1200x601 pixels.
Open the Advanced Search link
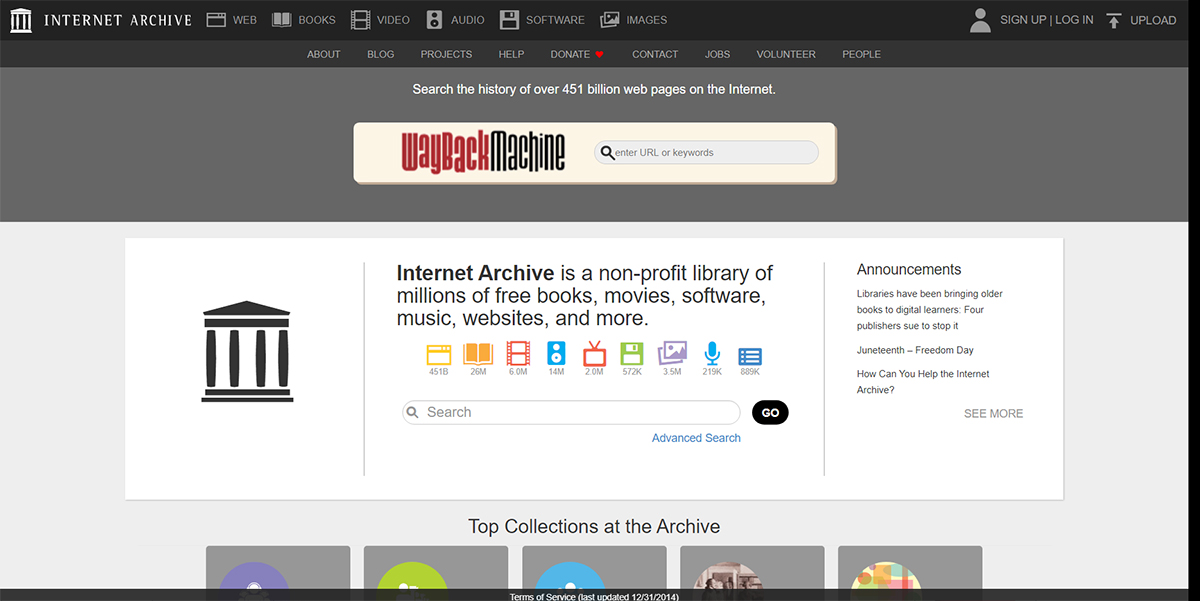pos(696,438)
